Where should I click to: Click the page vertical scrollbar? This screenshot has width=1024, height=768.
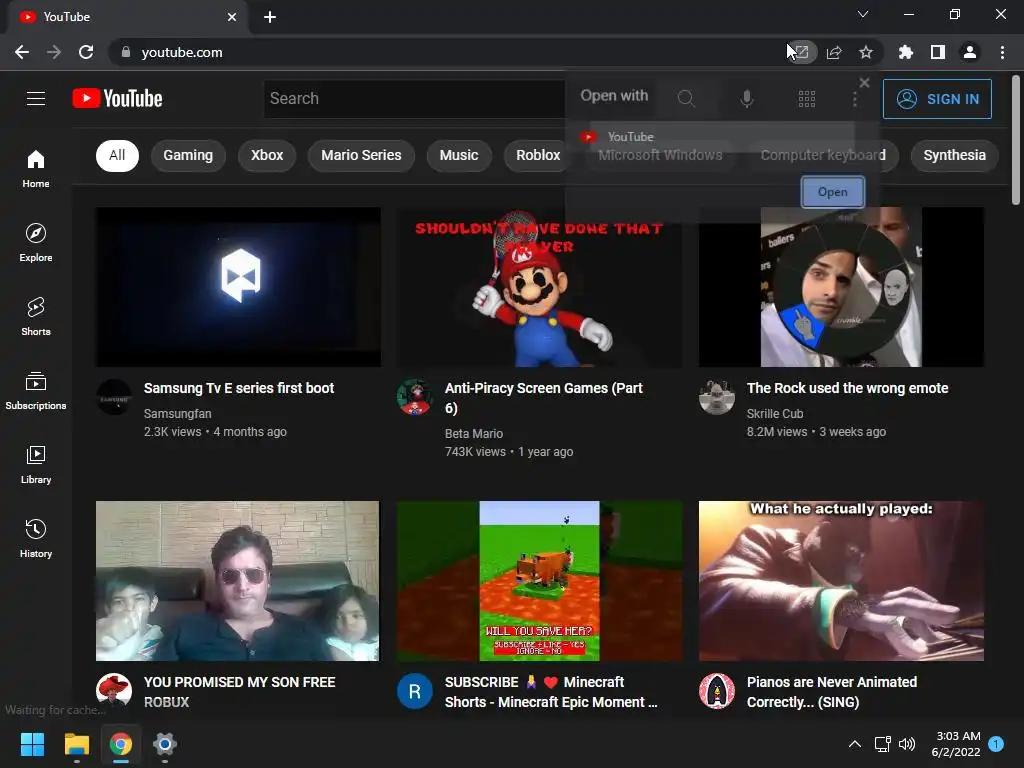click(x=1016, y=141)
